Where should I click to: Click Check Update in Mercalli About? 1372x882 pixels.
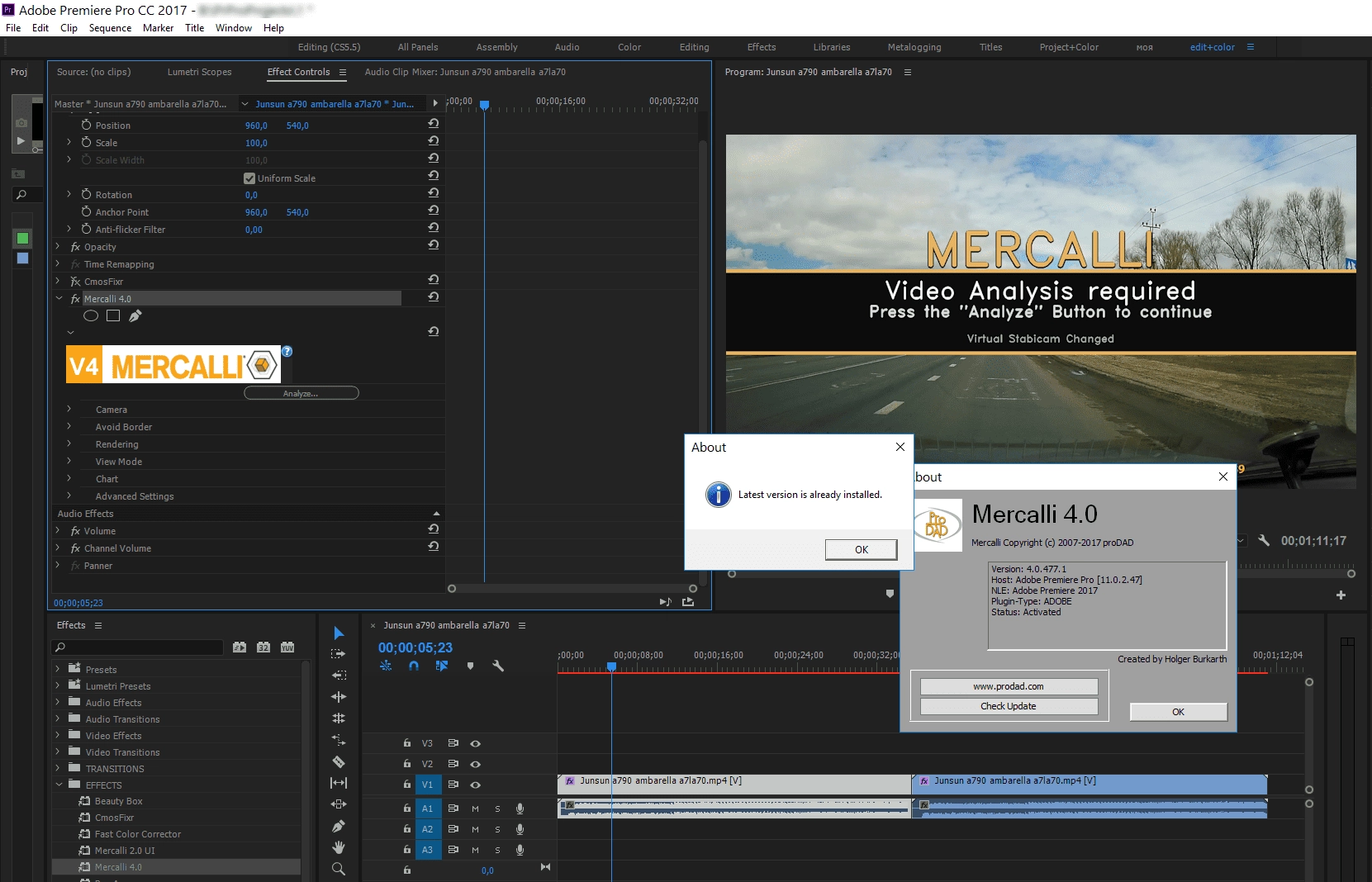coord(1009,706)
